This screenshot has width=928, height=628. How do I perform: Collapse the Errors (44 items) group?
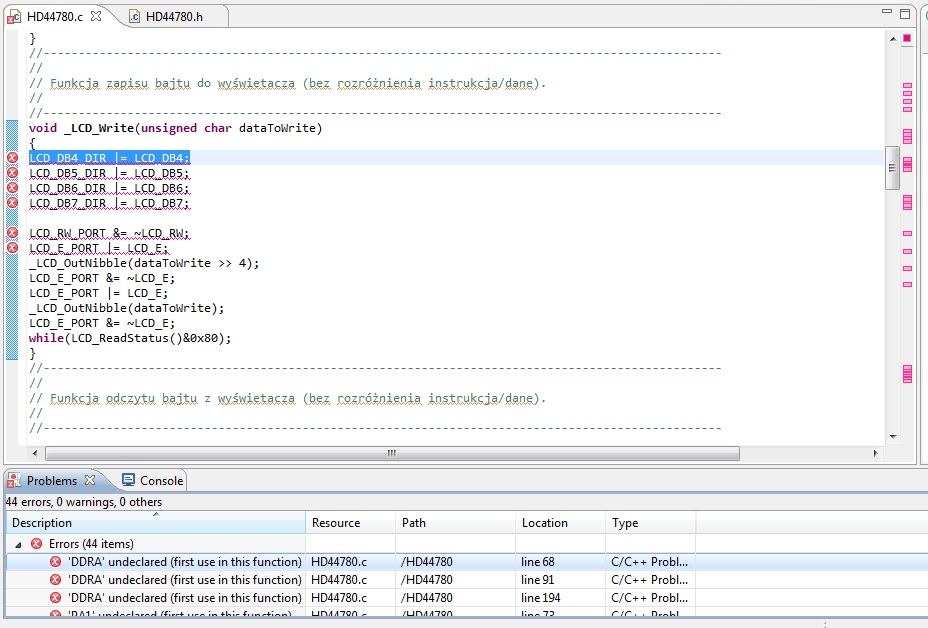point(18,544)
